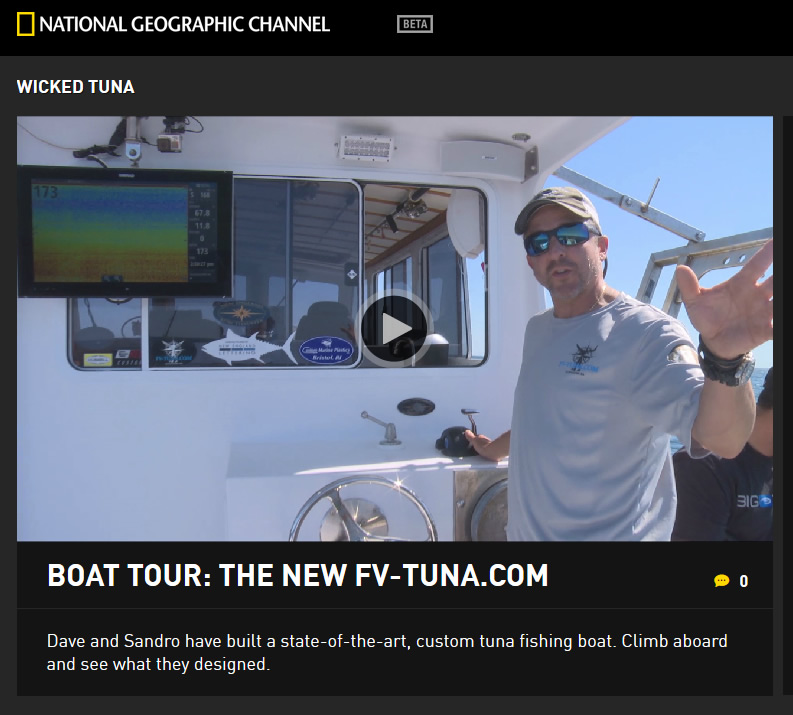The height and width of the screenshot is (715, 793).
Task: Click the FV-Tuna logo on the grey shirt
Action: pyautogui.click(x=581, y=360)
